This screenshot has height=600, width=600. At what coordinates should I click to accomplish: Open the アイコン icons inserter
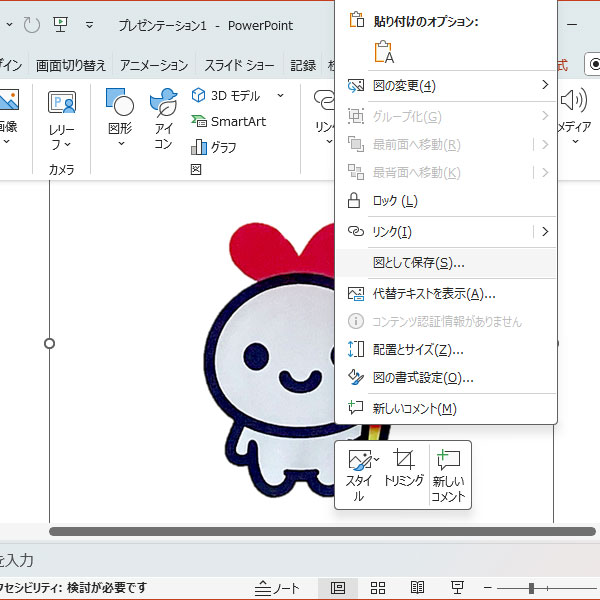pyautogui.click(x=163, y=119)
